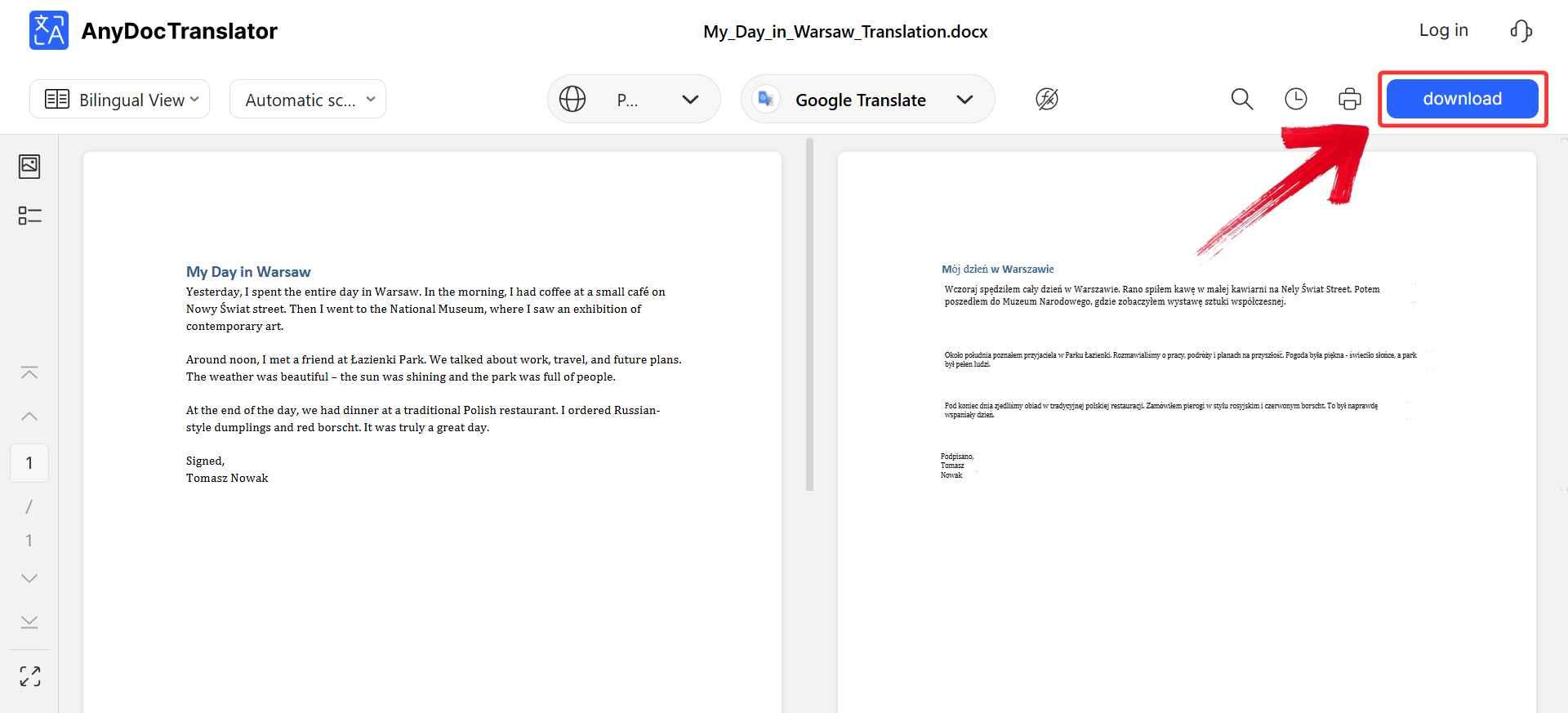Click the Tomasz Nowak signature in original
This screenshot has width=1568, height=713.
tap(227, 478)
